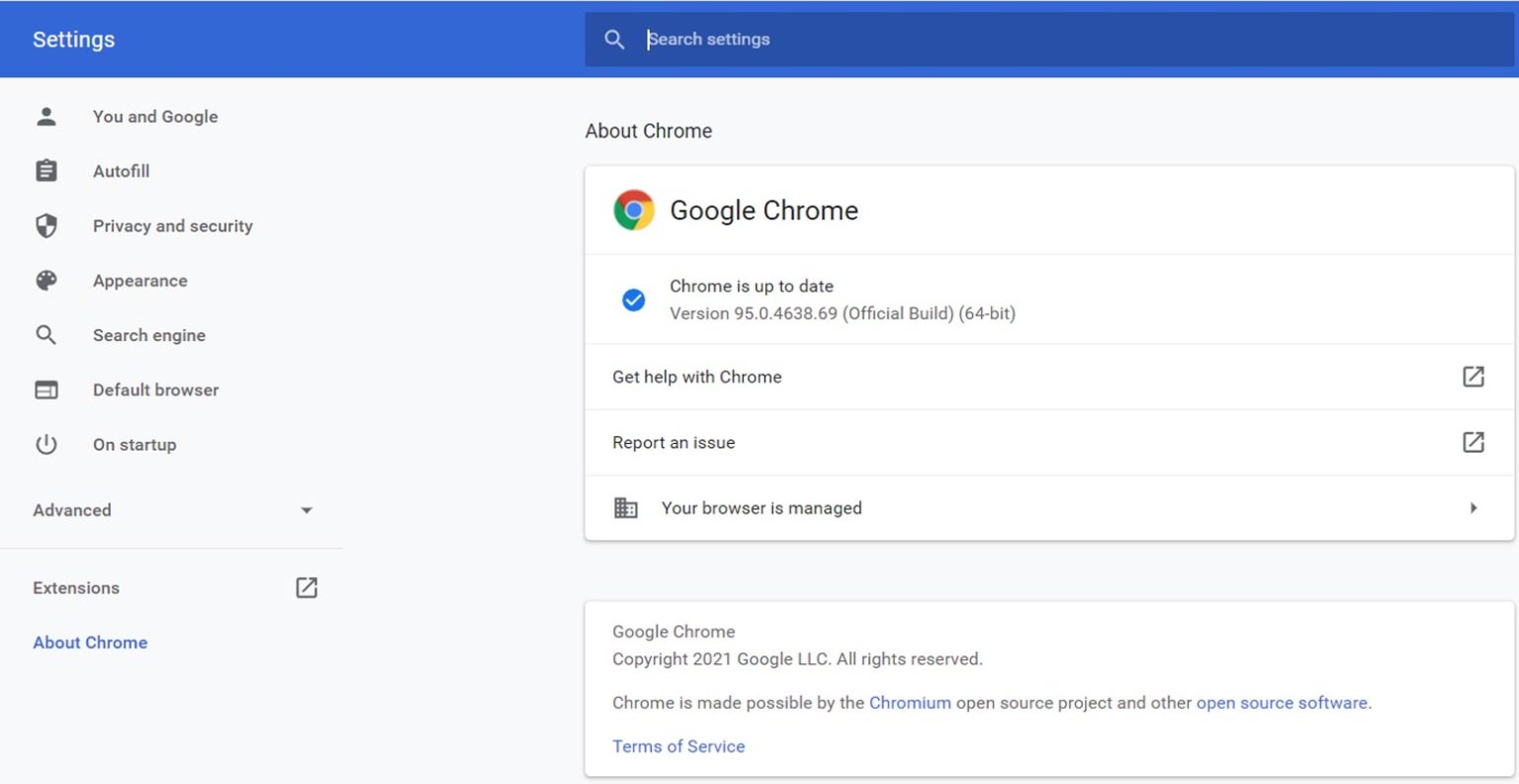Click the clipboard icon next to Autofill
Image resolution: width=1519 pixels, height=784 pixels.
tap(46, 171)
